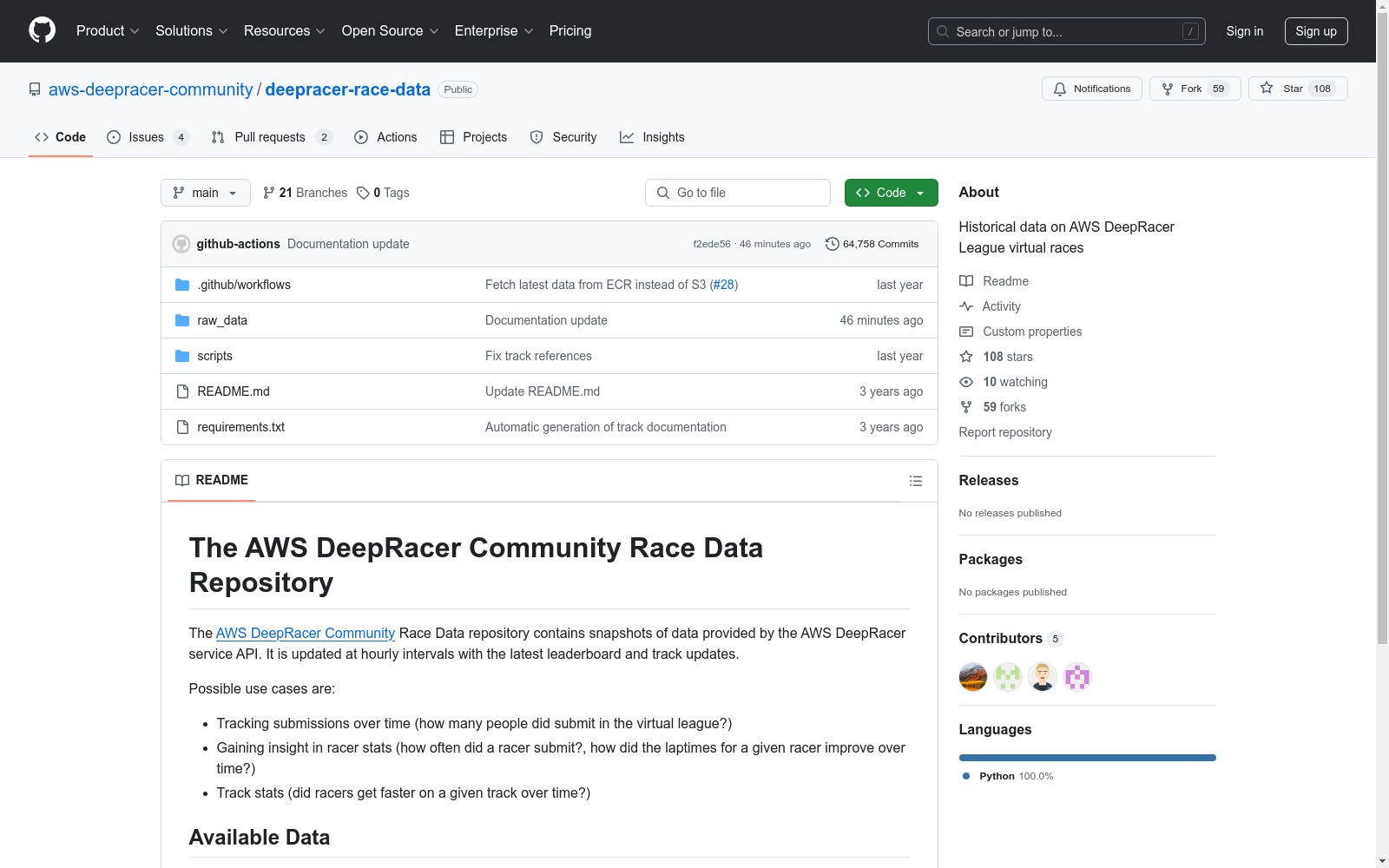
Task: Switch to the Issues tab
Action: (x=148, y=137)
